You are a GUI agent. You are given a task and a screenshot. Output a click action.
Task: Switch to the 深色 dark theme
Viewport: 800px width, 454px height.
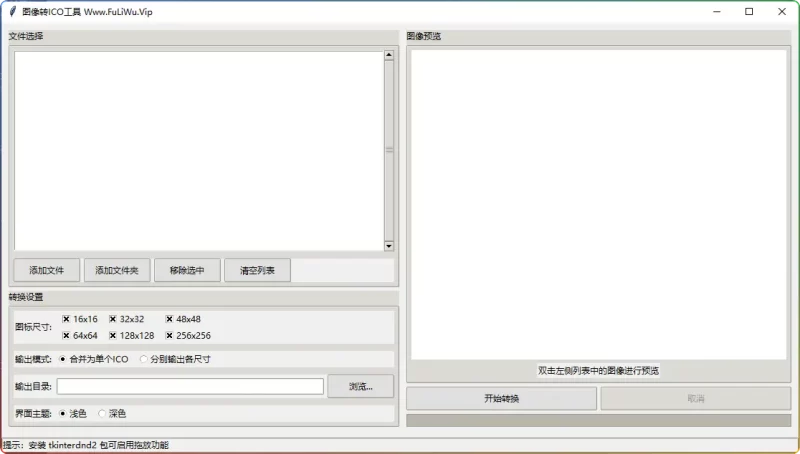[102, 413]
